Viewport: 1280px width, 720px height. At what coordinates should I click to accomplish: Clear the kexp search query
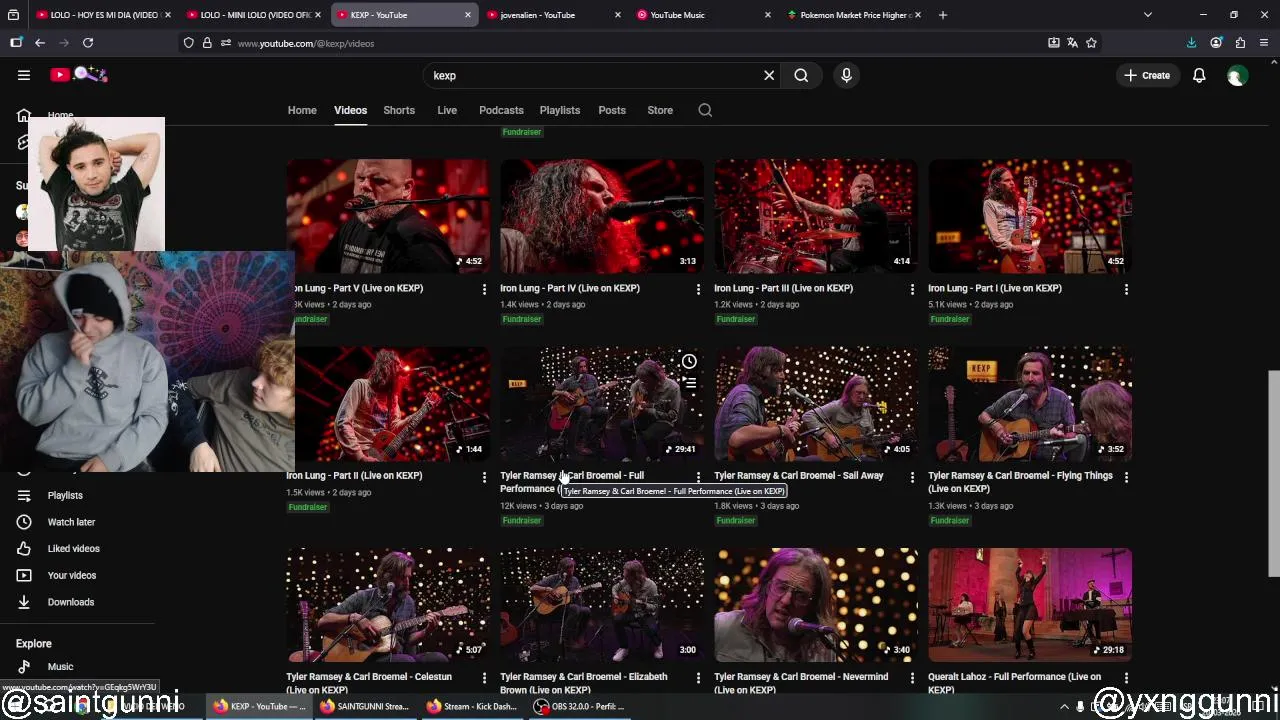tap(769, 75)
